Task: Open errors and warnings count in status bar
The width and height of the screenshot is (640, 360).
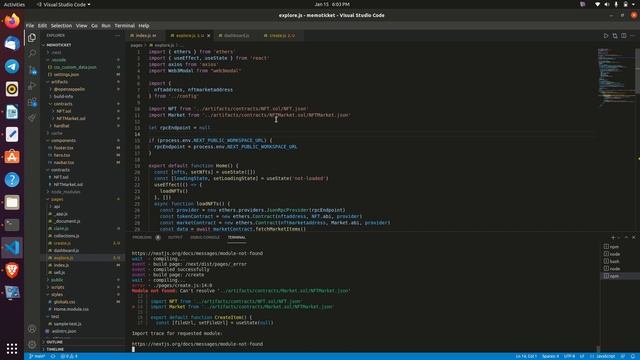Action: [x=69, y=356]
